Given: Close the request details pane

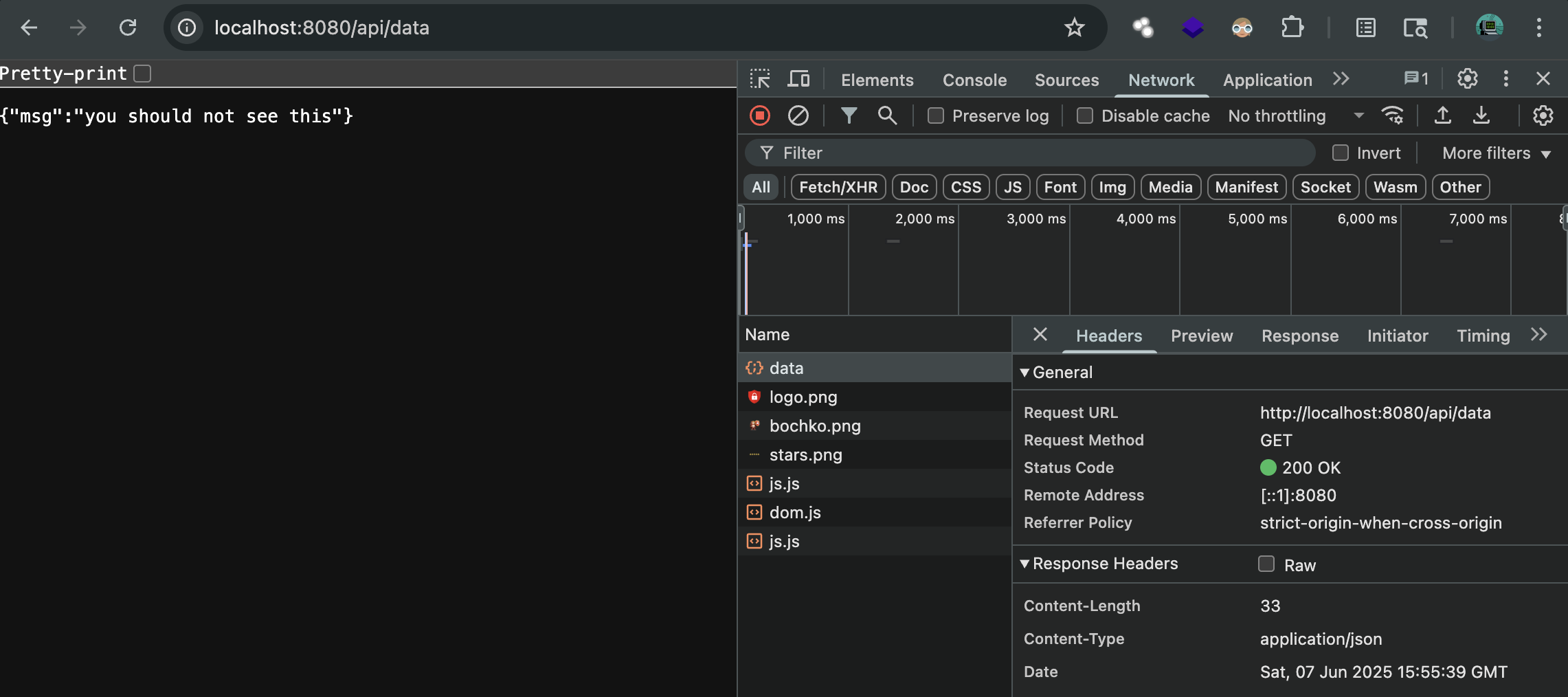Looking at the screenshot, I should point(1040,334).
